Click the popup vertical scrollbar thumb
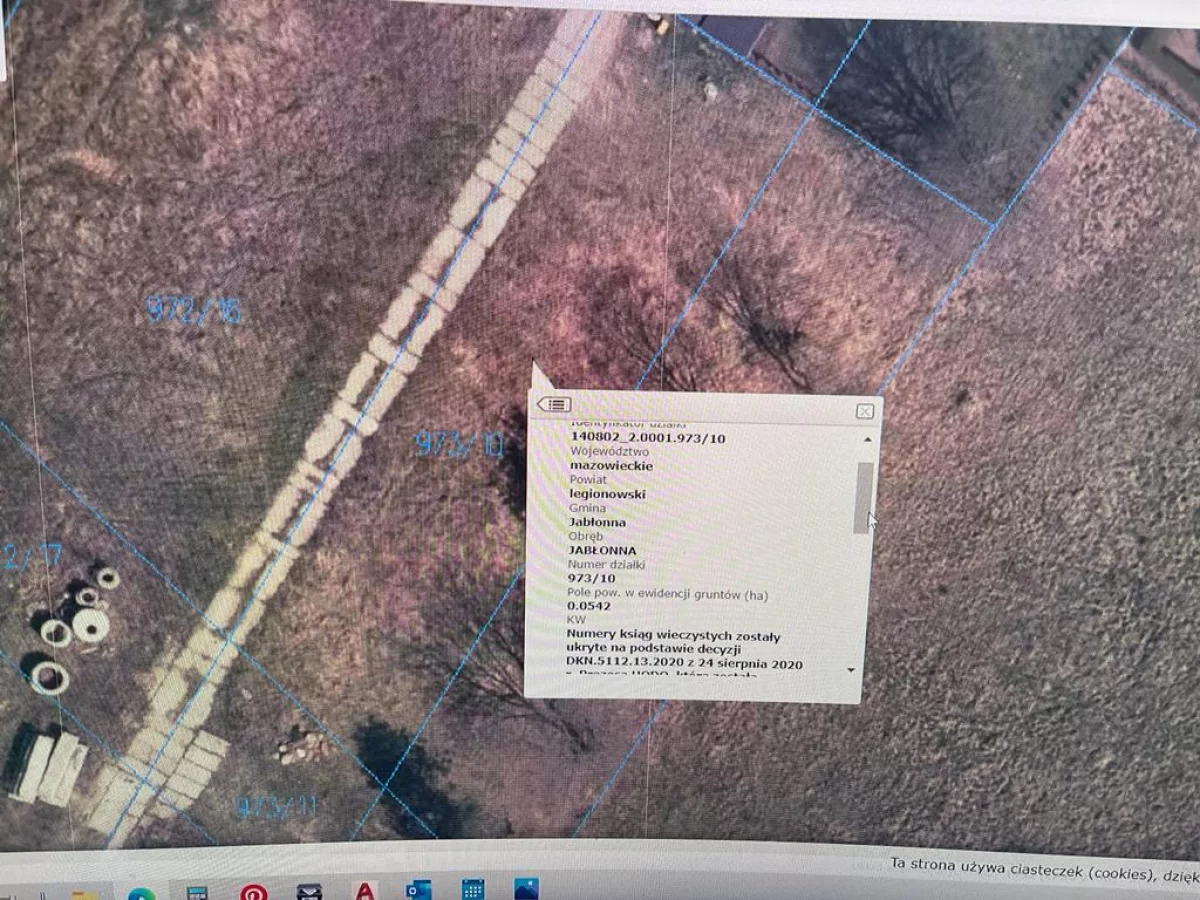This screenshot has width=1200, height=900. pos(864,497)
